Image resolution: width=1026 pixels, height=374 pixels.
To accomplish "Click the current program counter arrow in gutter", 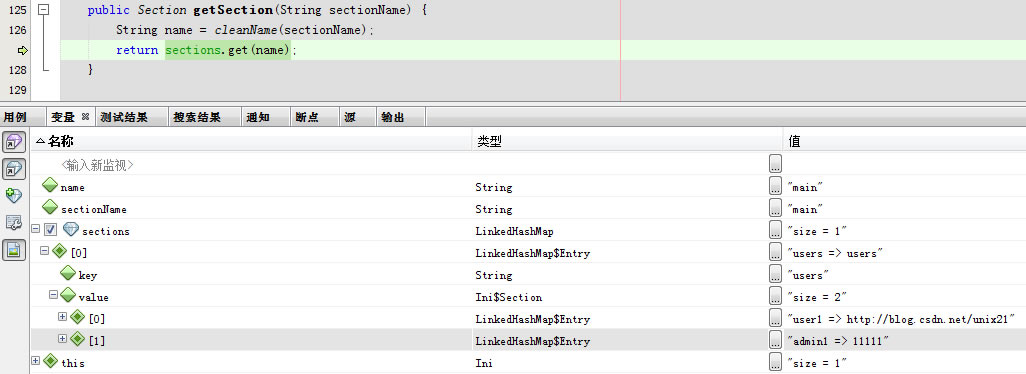I will [x=22, y=50].
